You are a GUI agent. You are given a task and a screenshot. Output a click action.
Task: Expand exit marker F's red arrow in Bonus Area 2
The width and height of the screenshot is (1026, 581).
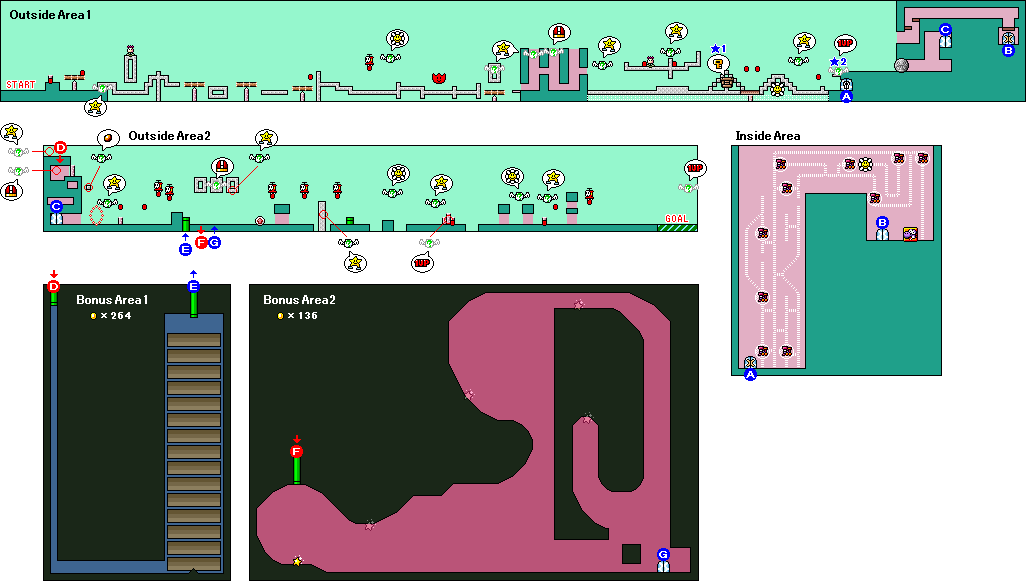coord(295,440)
